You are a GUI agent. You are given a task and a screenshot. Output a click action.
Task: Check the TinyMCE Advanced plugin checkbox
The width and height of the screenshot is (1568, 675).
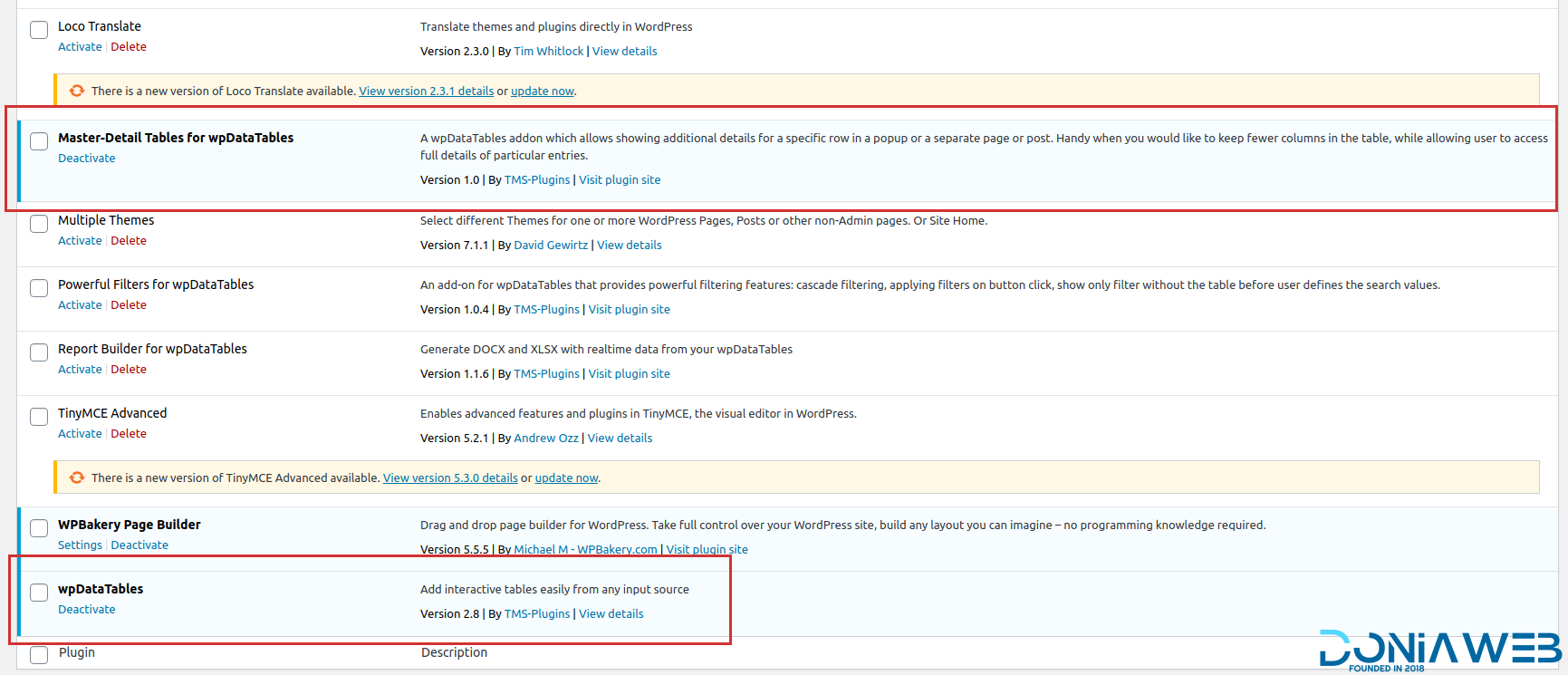(x=39, y=417)
